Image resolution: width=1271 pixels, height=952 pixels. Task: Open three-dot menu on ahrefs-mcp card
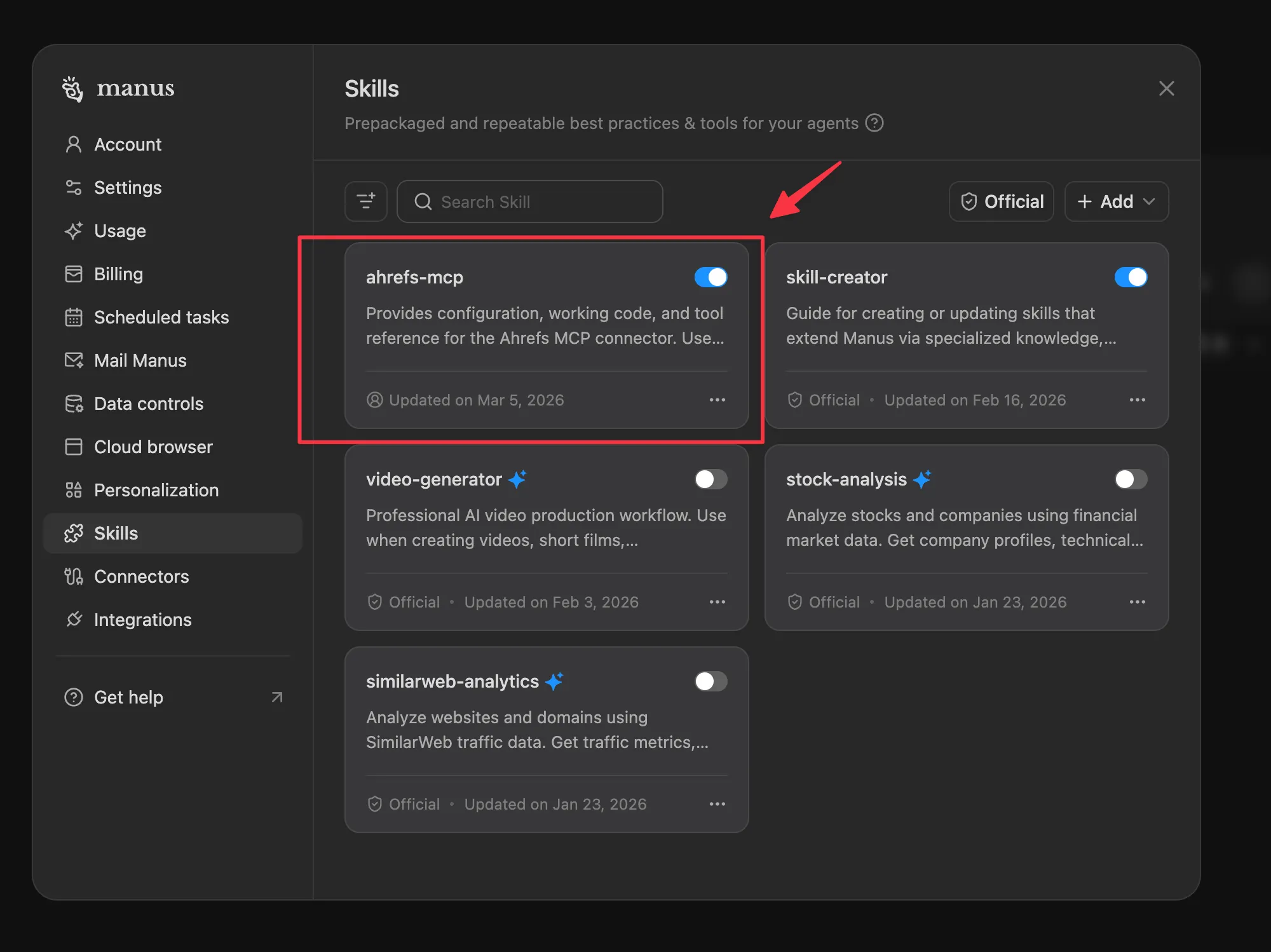pyautogui.click(x=717, y=400)
